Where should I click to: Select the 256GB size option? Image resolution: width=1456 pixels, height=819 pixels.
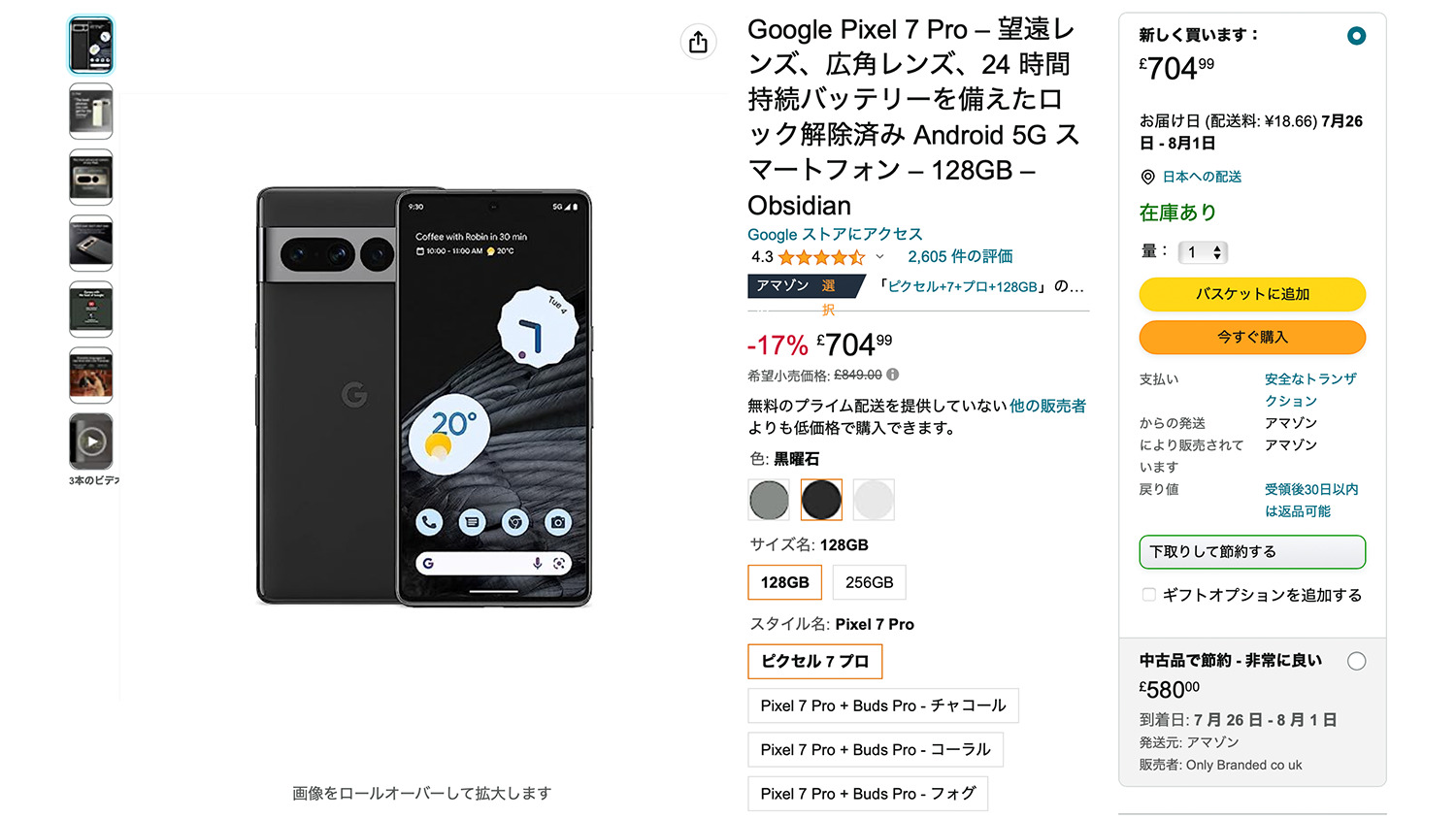click(869, 582)
